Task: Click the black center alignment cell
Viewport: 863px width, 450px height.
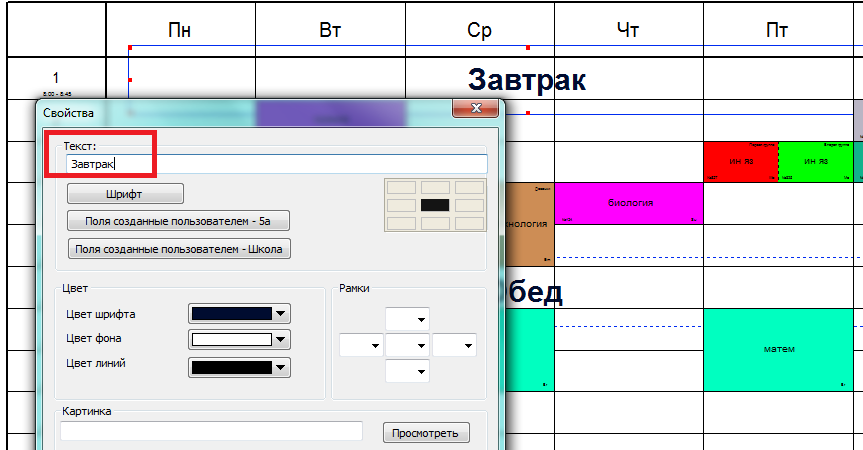Action: [435, 204]
